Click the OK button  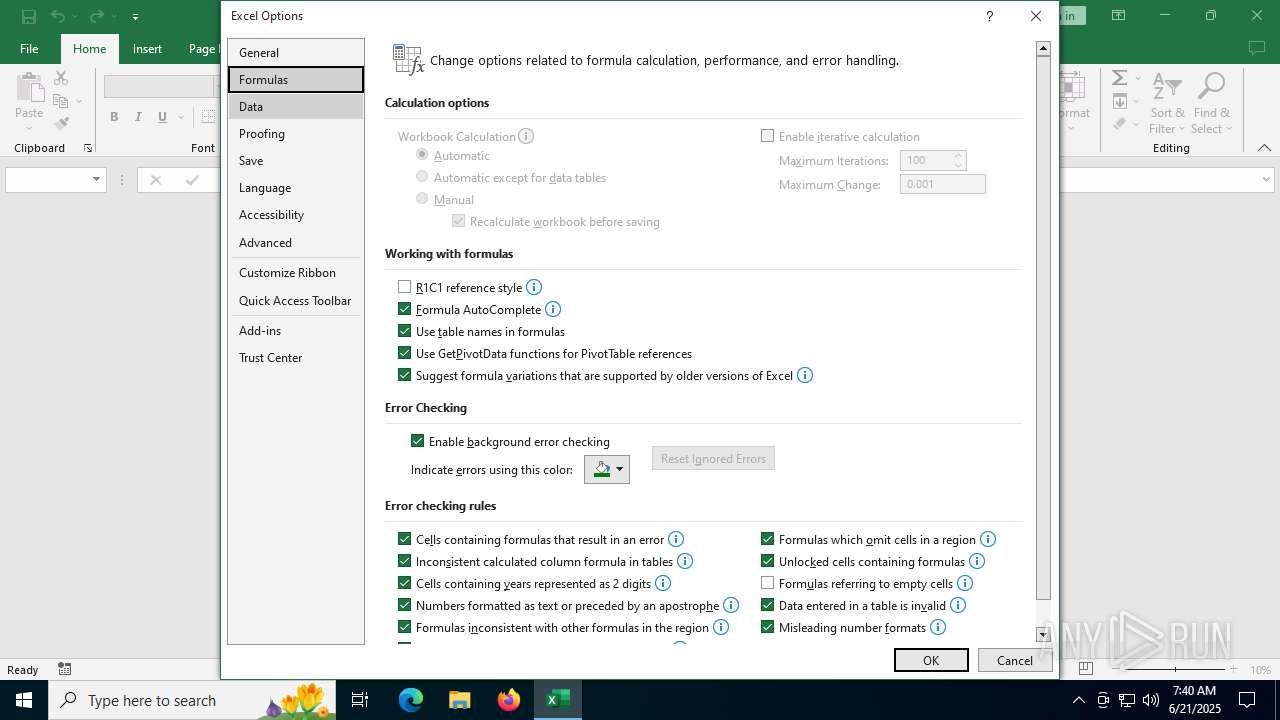(931, 660)
